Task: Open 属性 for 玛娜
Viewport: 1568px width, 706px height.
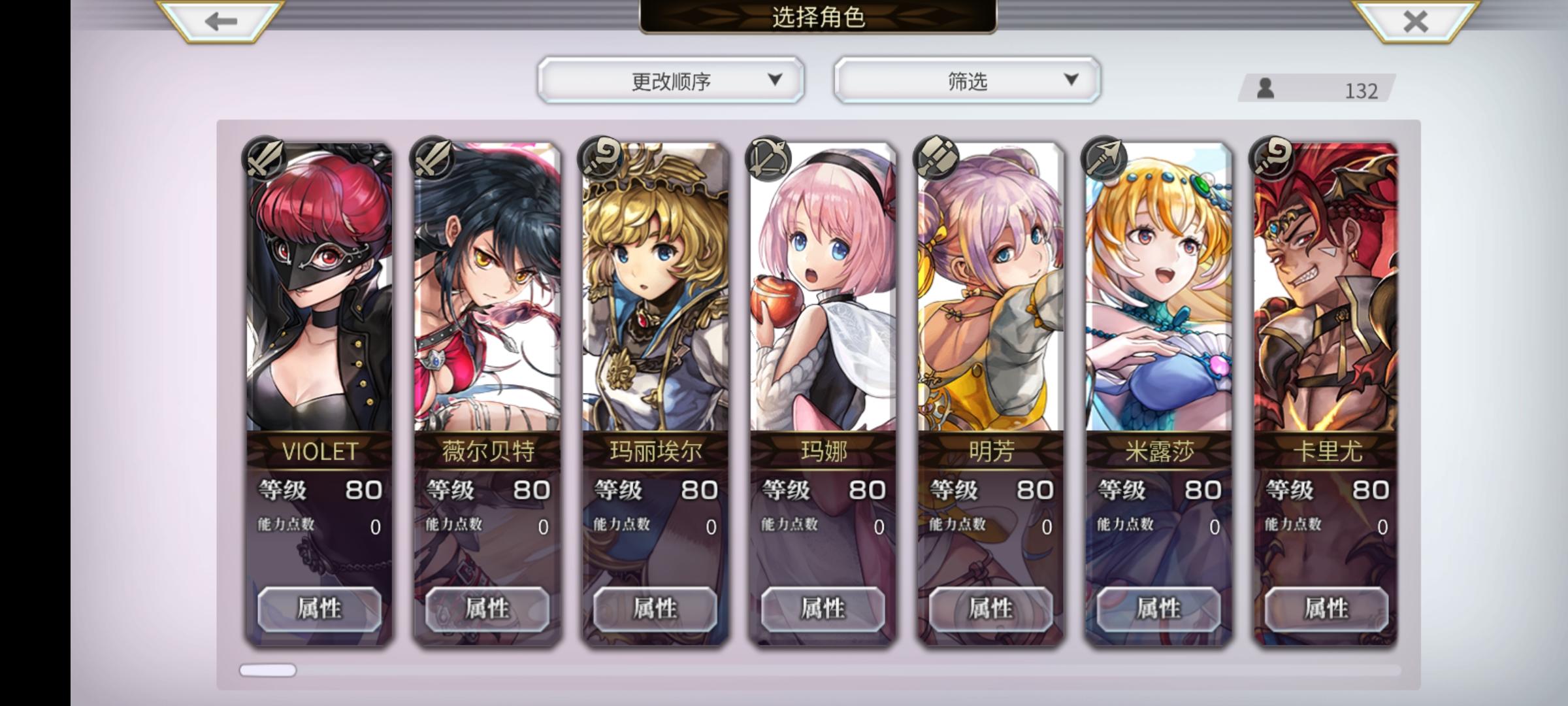Action: pos(823,609)
